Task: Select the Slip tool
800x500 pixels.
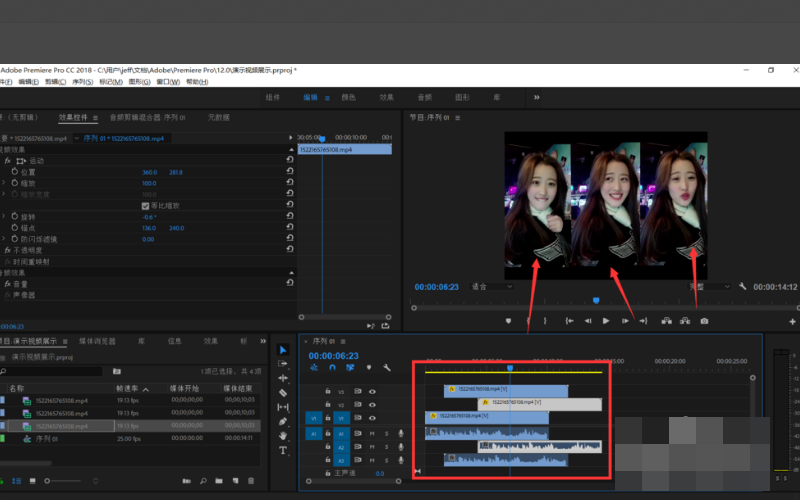Action: [283, 407]
